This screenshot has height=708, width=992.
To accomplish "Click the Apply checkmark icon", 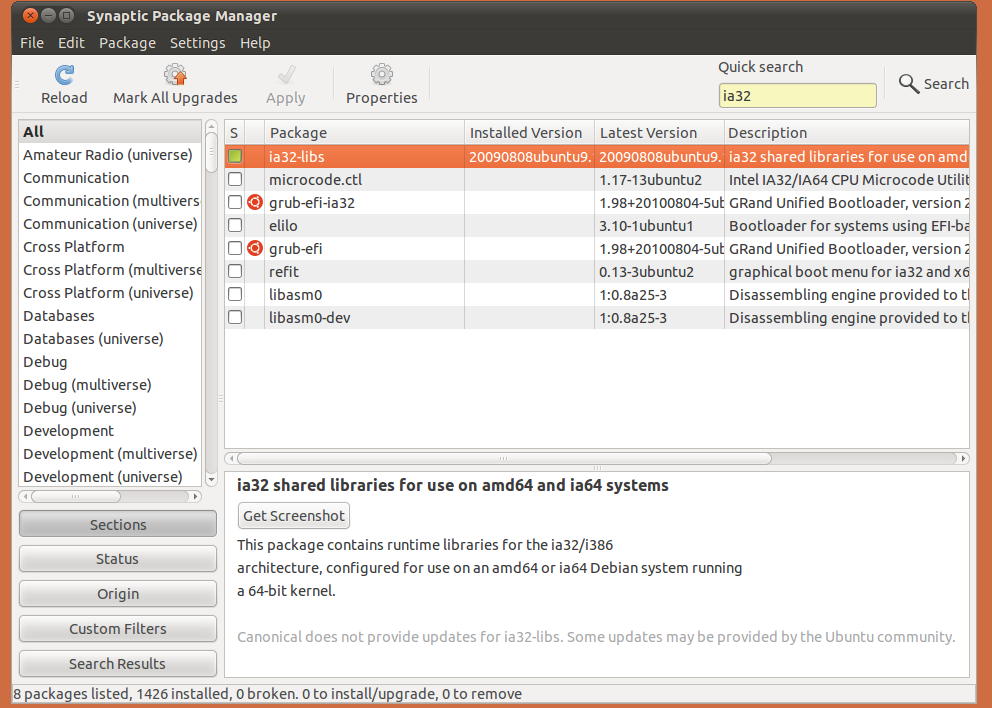I will [286, 75].
